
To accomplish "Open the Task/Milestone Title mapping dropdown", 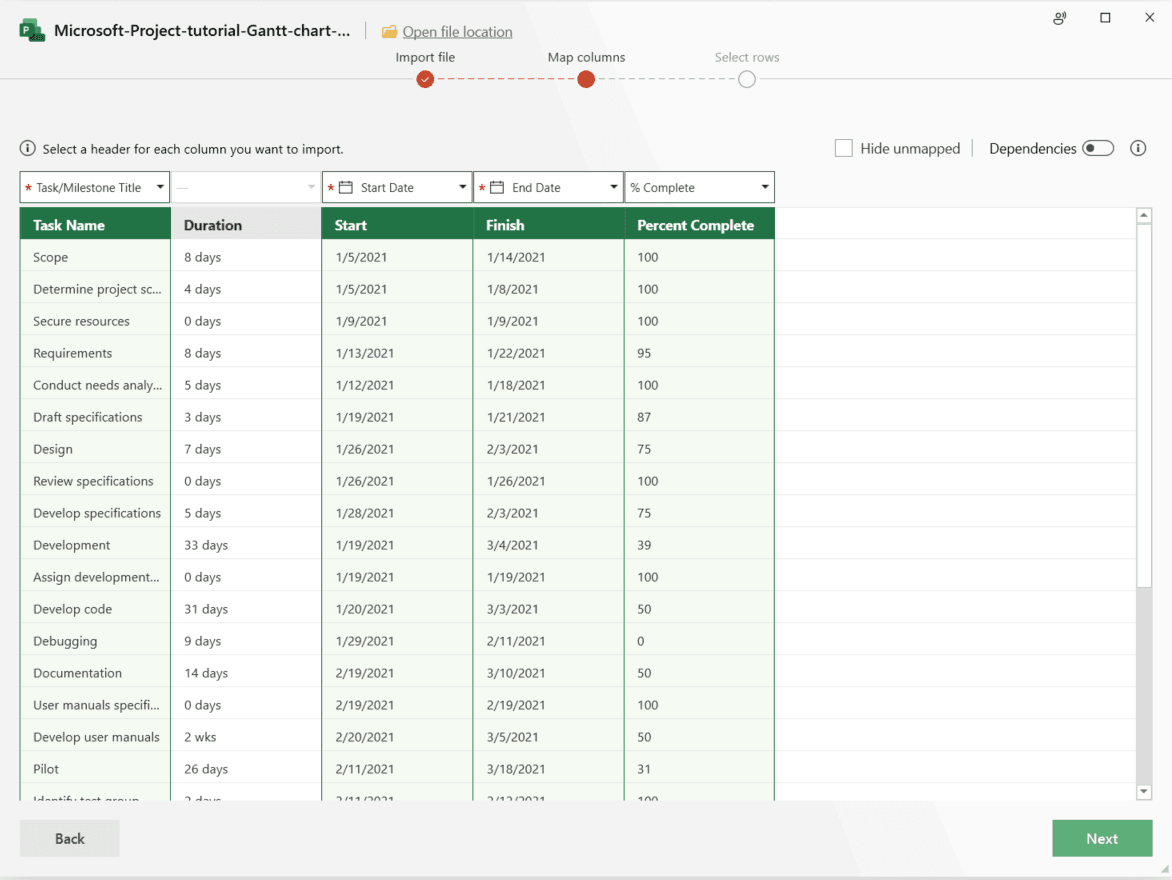I will click(x=160, y=187).
